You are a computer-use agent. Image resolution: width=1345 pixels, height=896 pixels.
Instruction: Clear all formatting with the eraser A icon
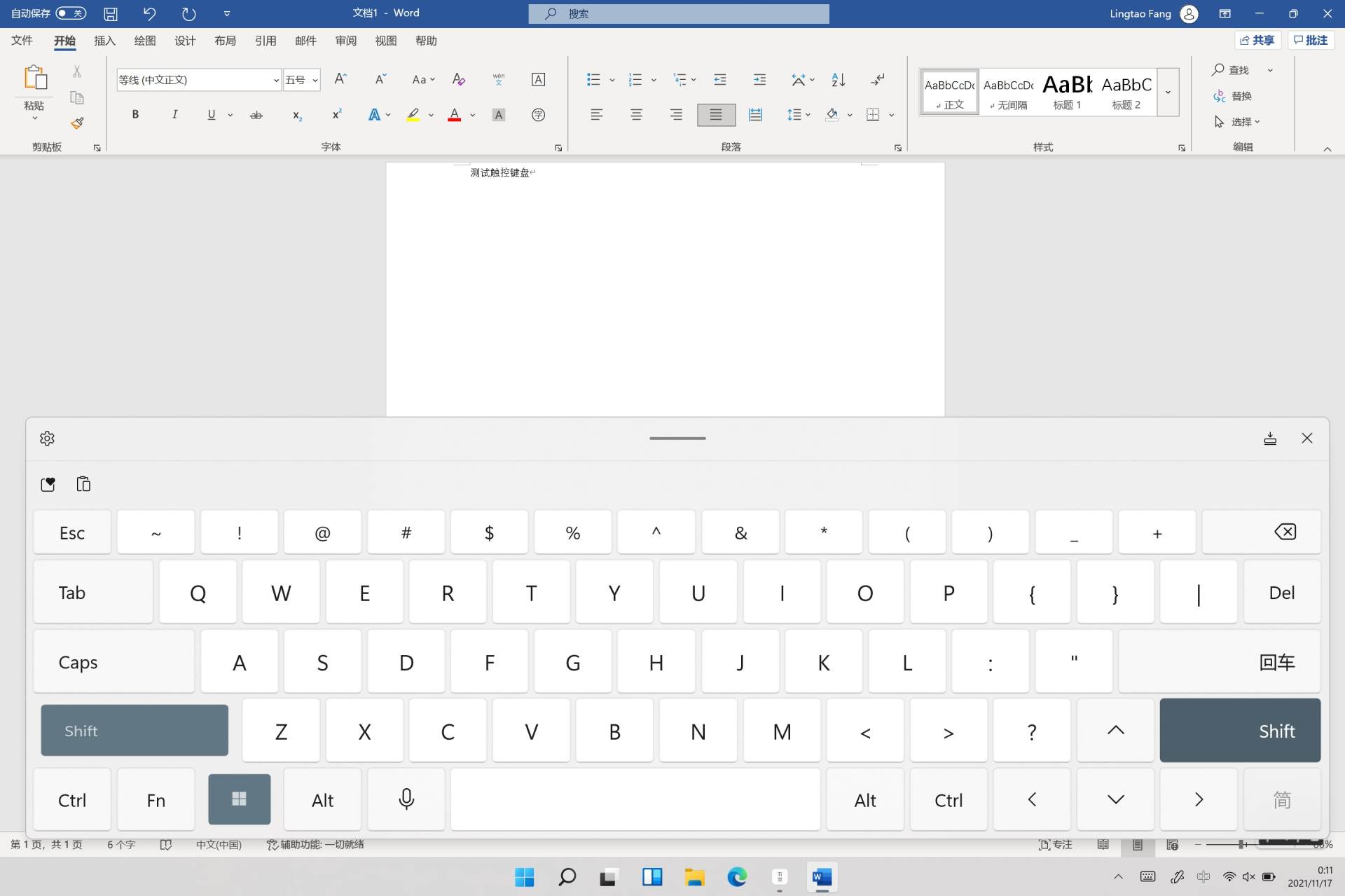coord(459,79)
